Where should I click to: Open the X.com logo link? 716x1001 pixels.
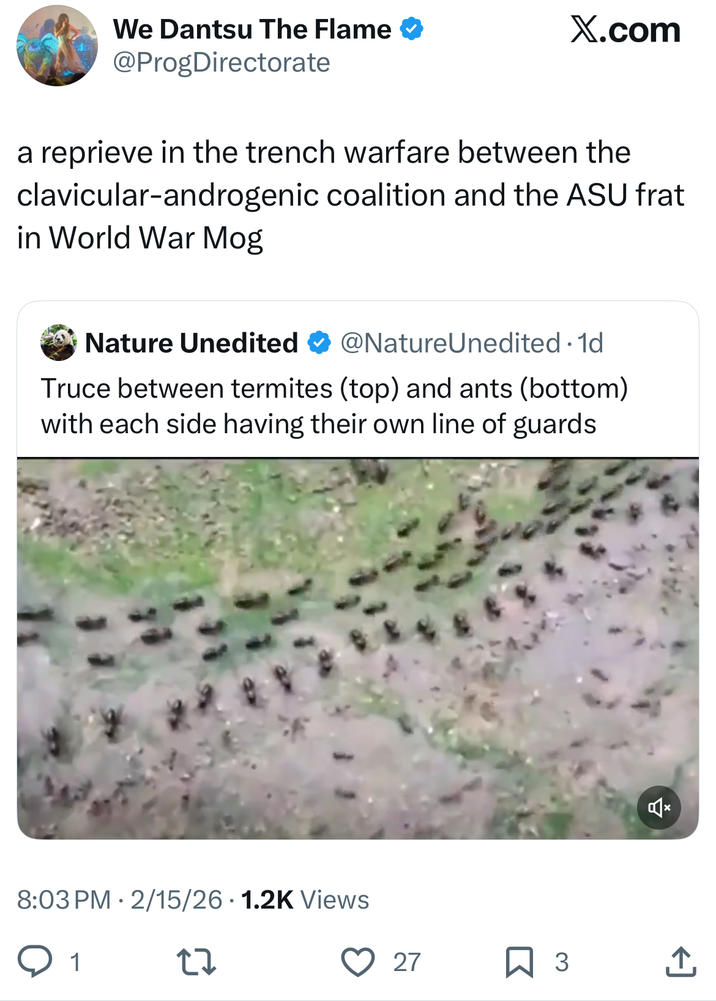point(625,30)
